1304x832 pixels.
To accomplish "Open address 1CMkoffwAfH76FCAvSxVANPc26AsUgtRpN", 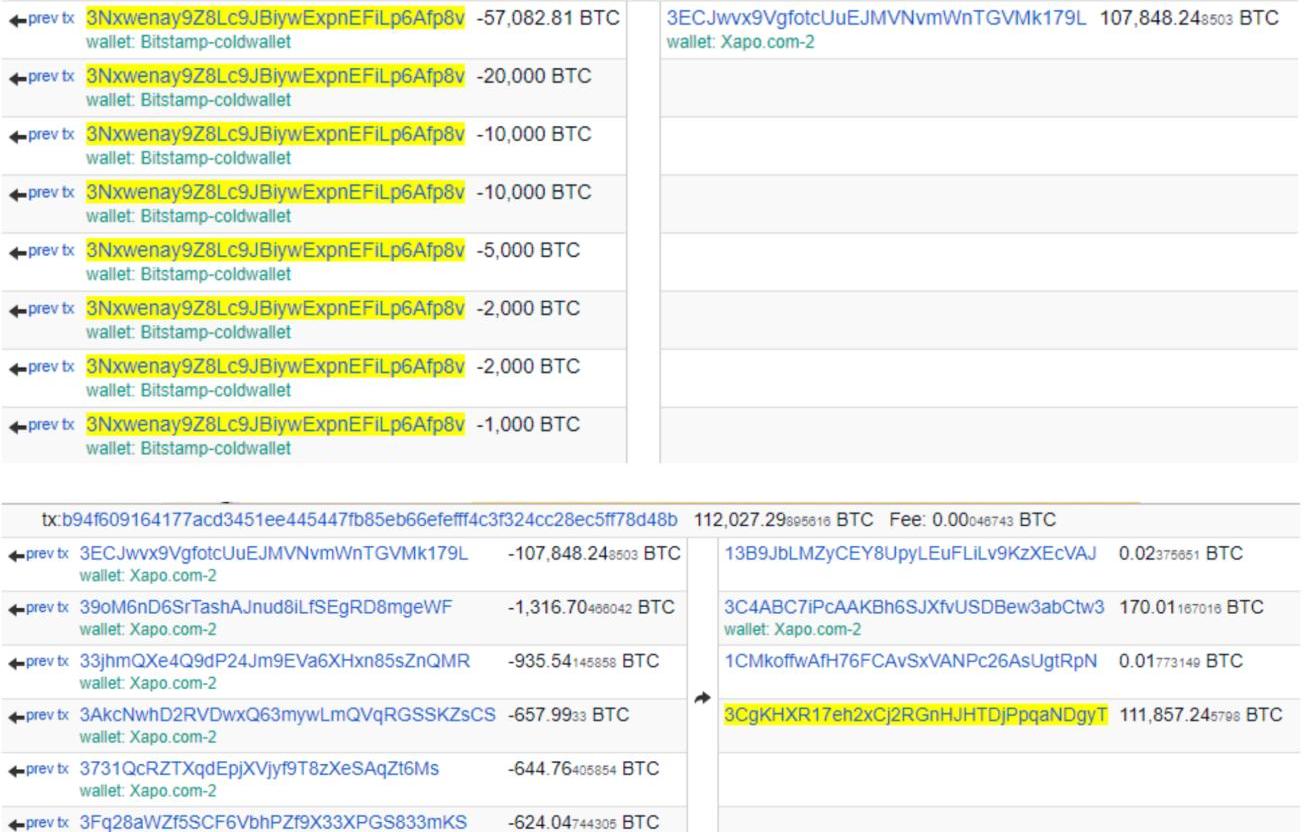I will click(910, 662).
